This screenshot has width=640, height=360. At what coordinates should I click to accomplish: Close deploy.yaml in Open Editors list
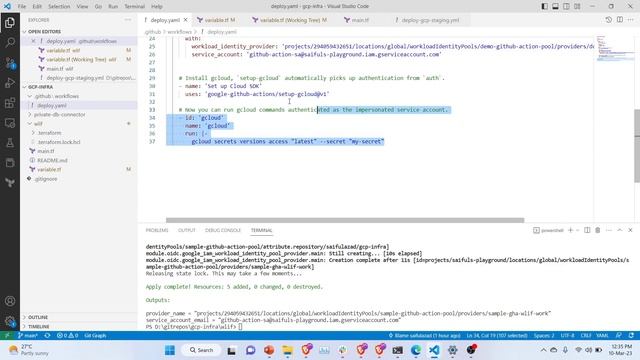[33, 41]
